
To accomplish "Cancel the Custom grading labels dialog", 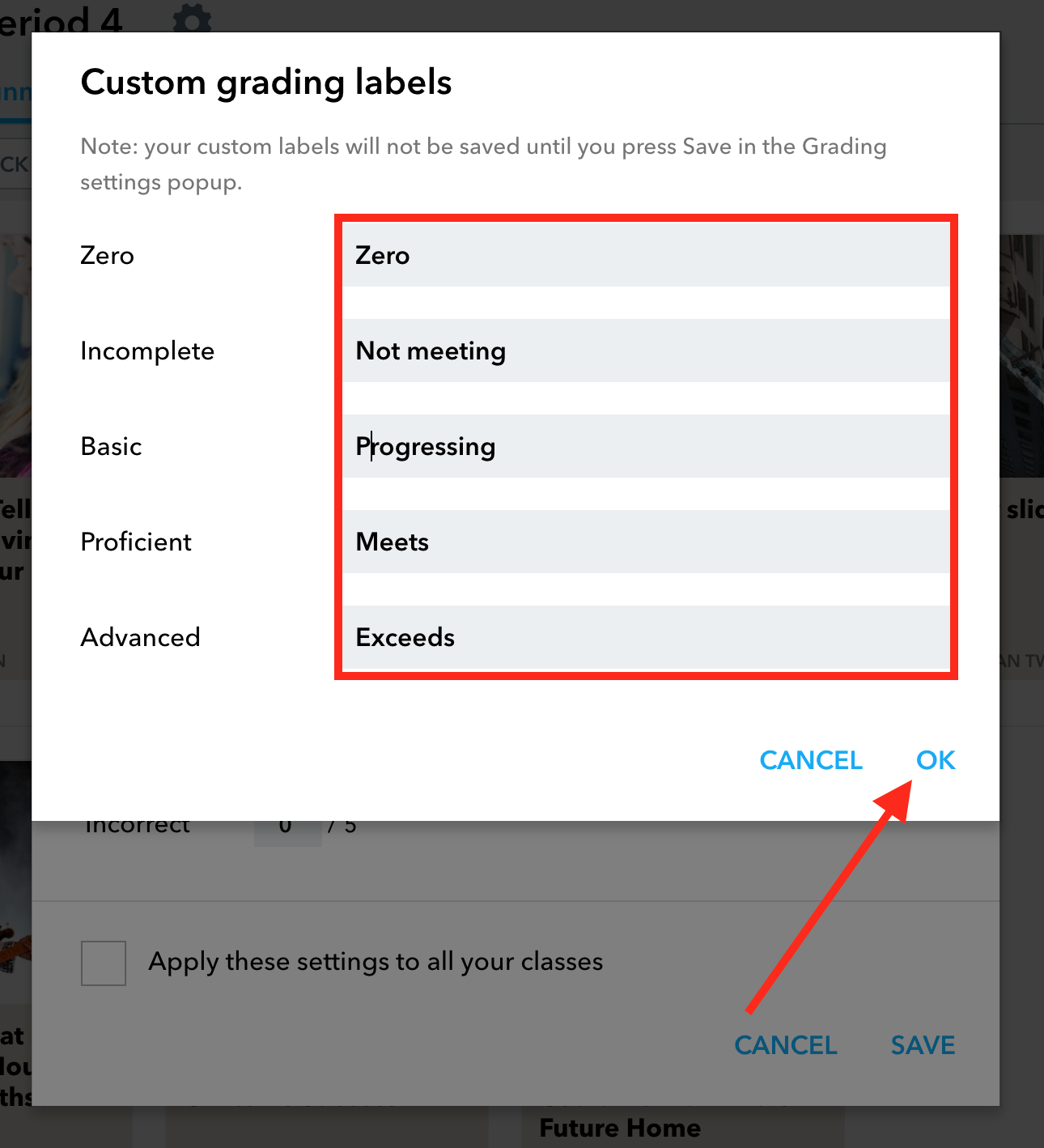I will tap(811, 760).
